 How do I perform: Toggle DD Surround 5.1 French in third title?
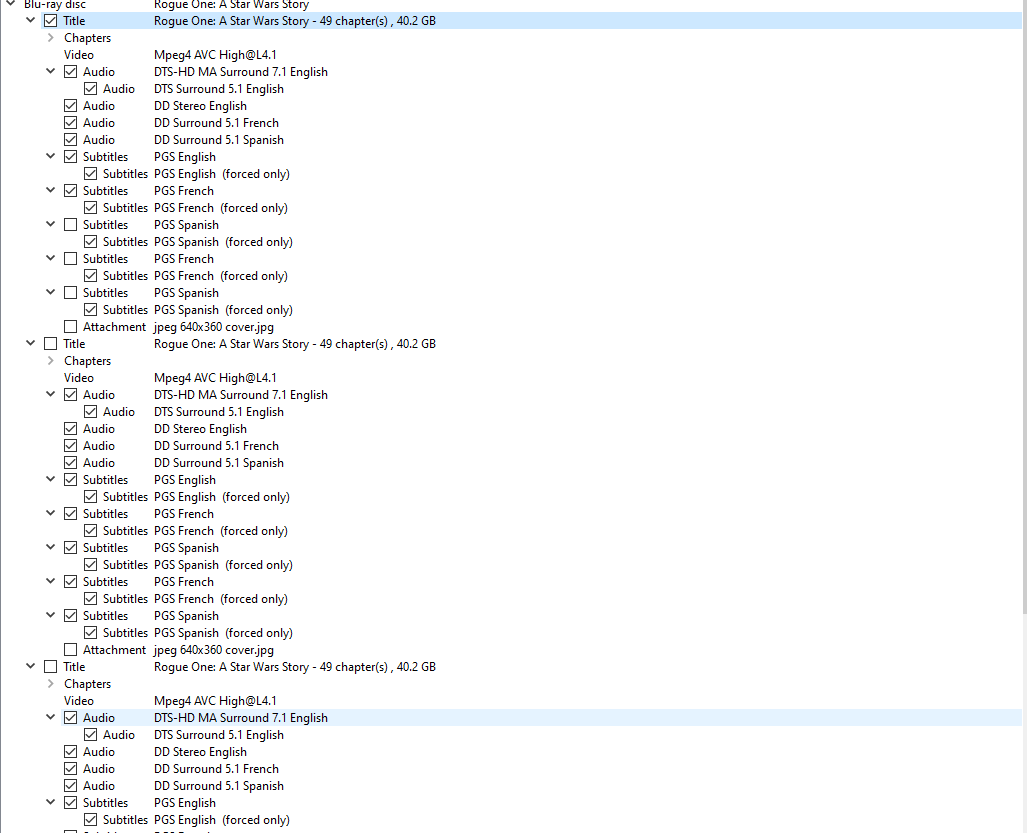click(71, 769)
